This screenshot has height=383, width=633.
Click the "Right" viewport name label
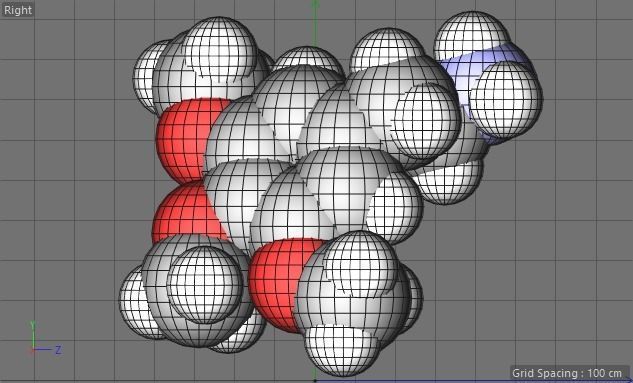click(18, 10)
